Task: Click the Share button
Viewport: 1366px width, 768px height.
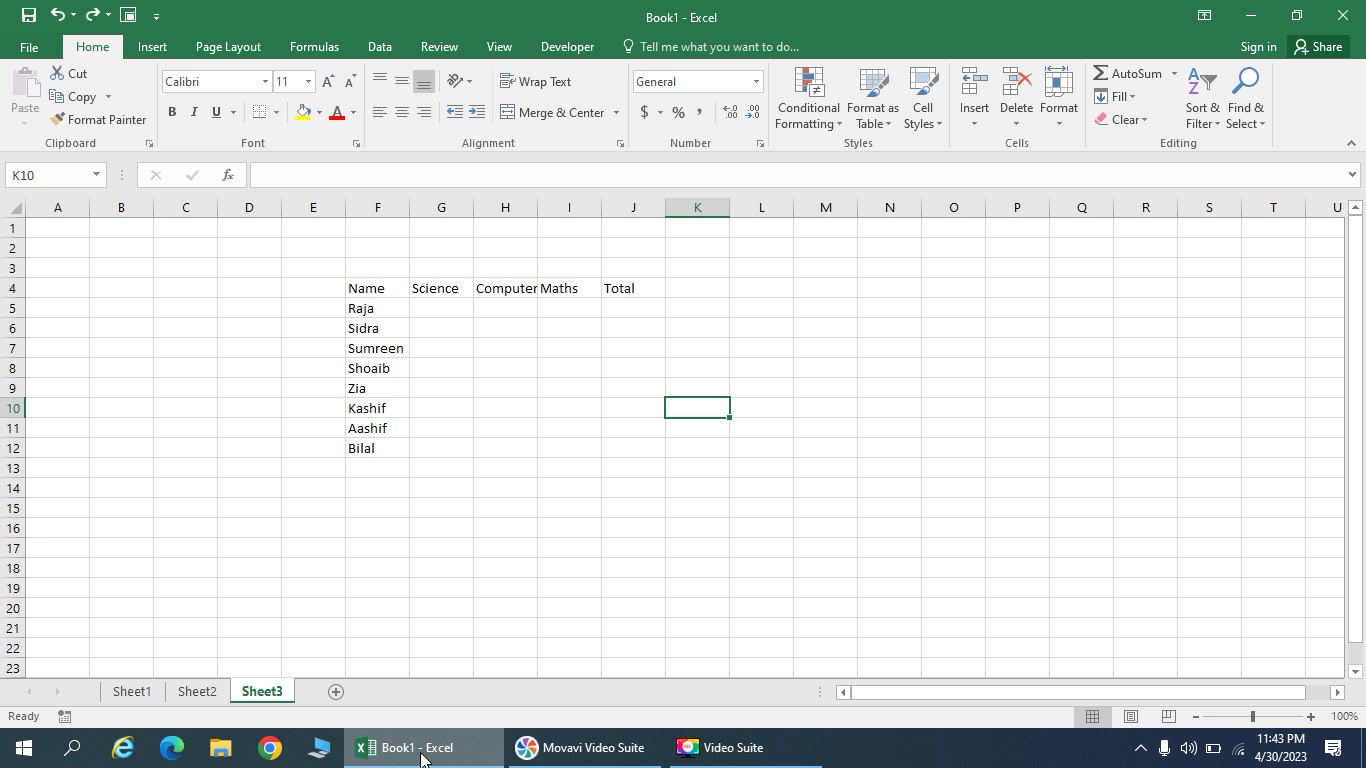Action: 1317,47
